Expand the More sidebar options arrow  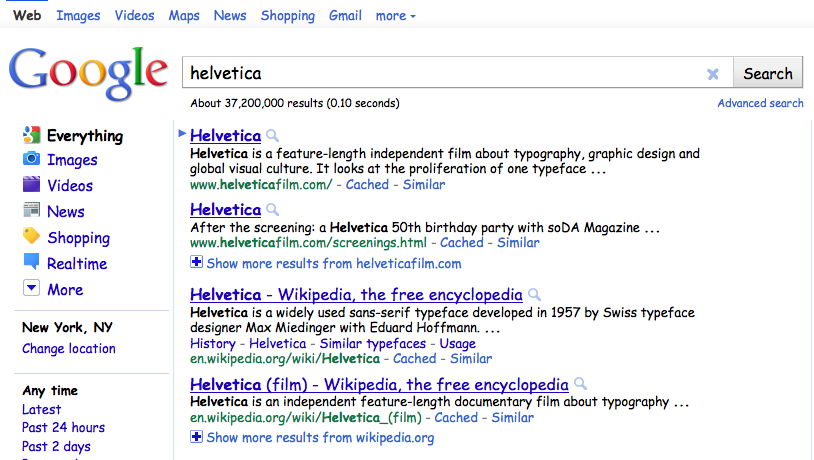click(31, 289)
